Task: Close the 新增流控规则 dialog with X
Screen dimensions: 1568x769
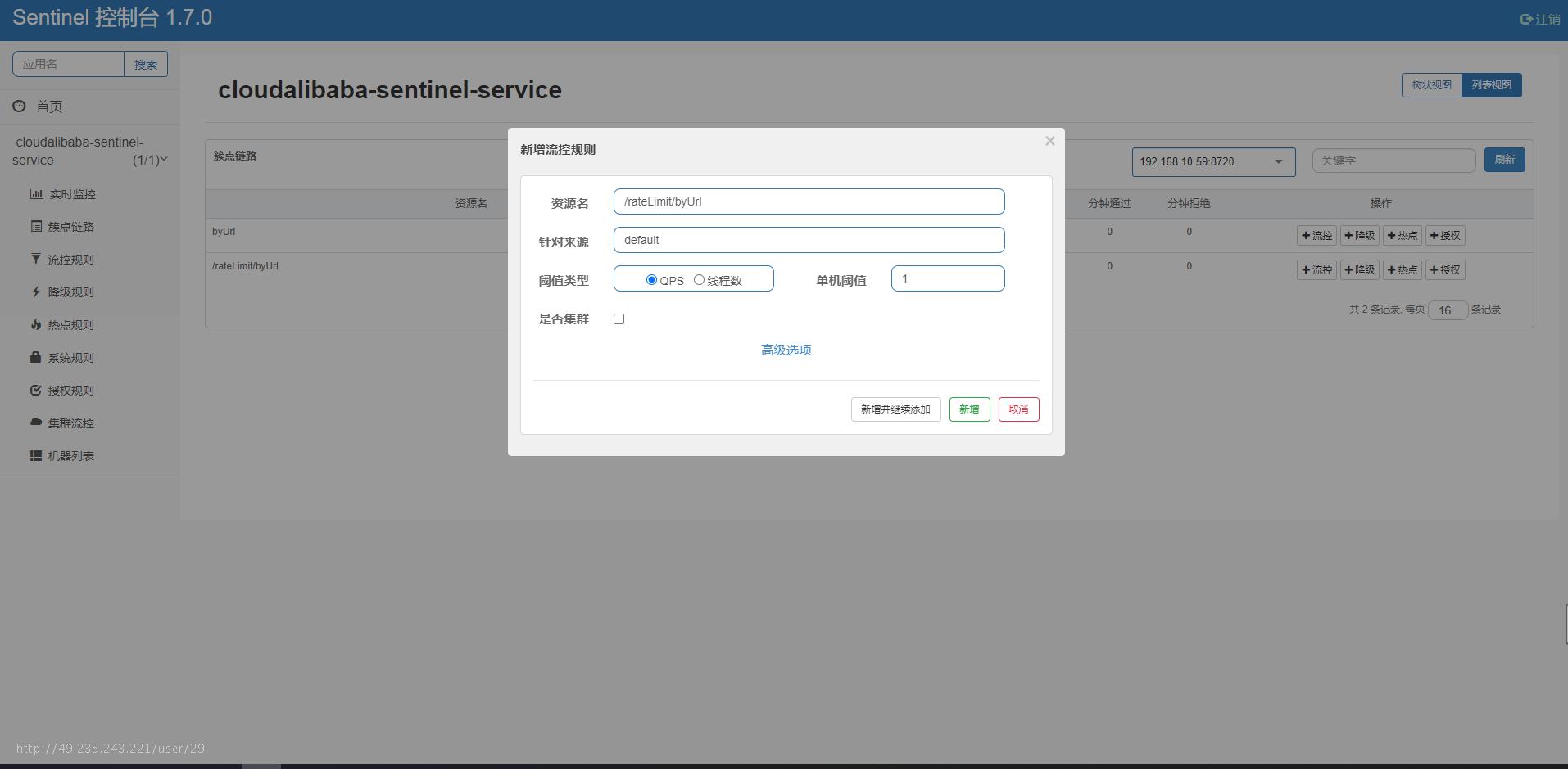Action: [x=1049, y=141]
